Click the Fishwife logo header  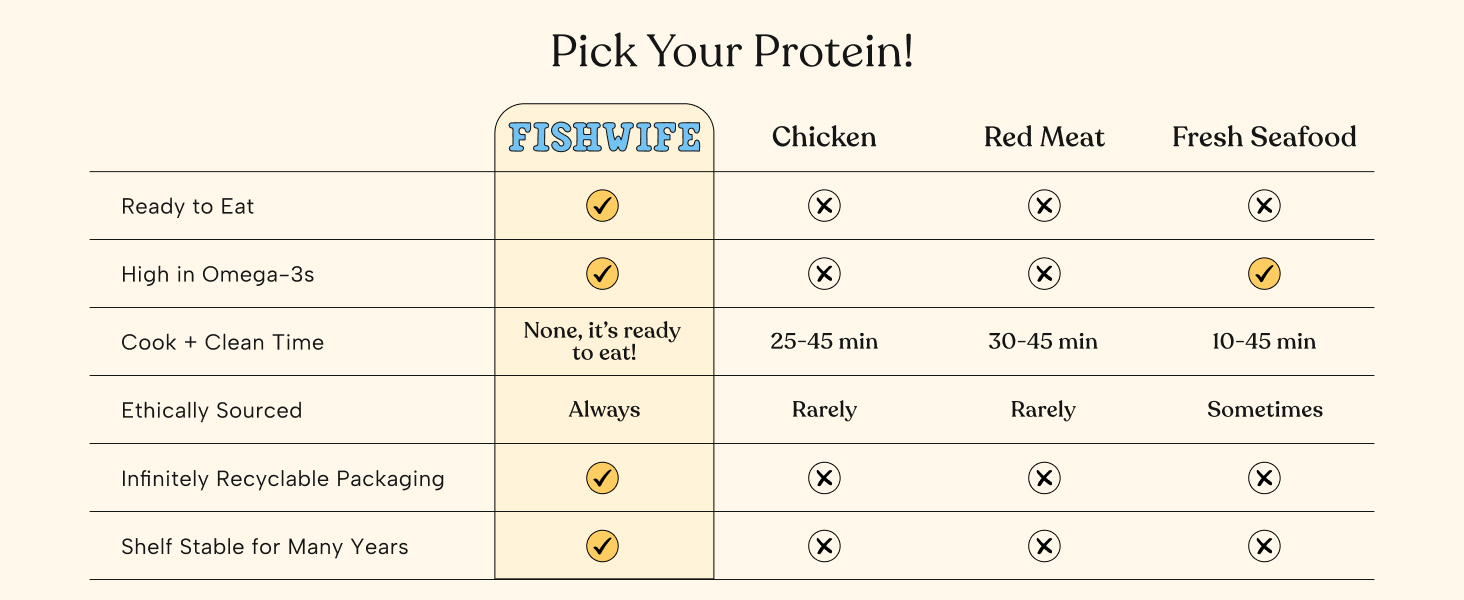pos(604,138)
